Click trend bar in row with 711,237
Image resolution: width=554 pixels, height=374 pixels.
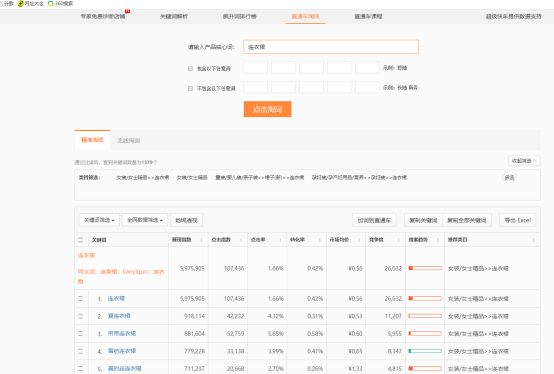pos(425,368)
